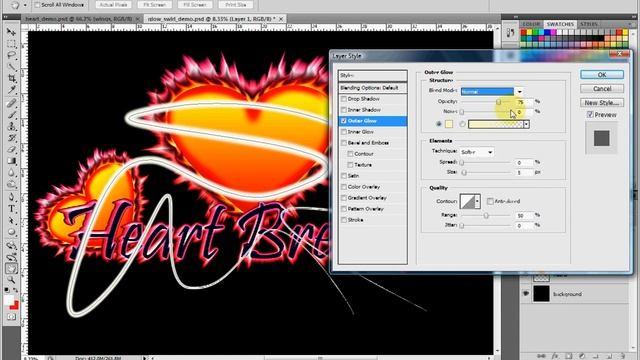640x360 pixels.
Task: Check the Anti-aliased option
Action: click(x=490, y=201)
